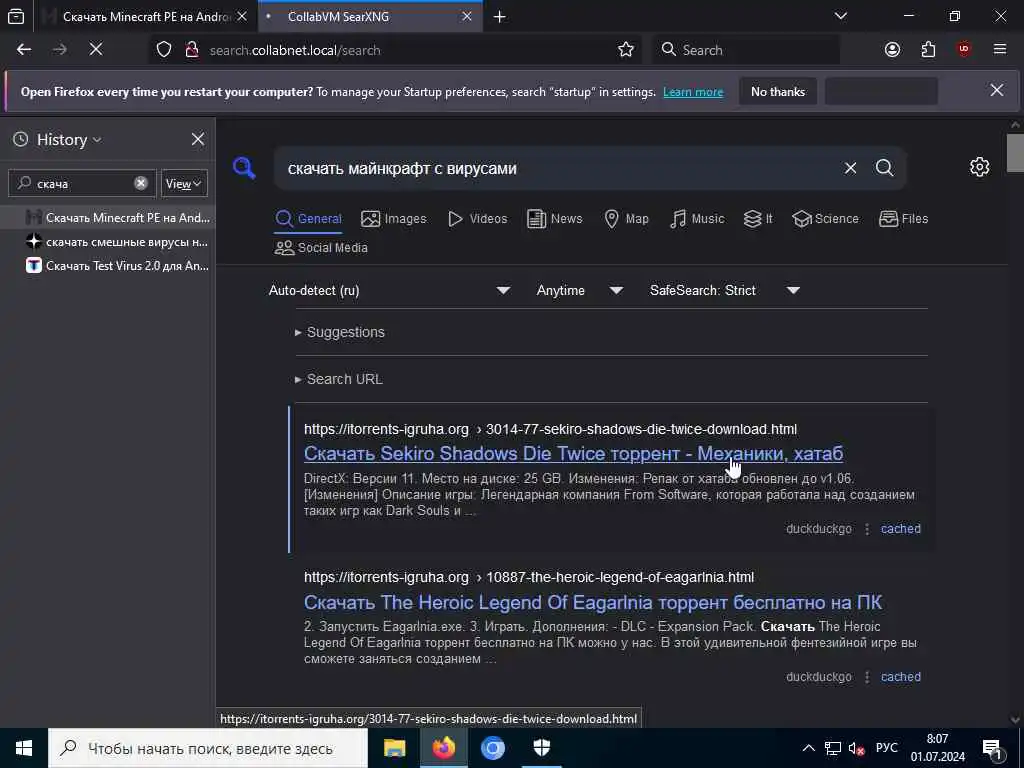Open the tracking protection shield icon
Viewport: 1024px width, 768px height.
point(164,50)
